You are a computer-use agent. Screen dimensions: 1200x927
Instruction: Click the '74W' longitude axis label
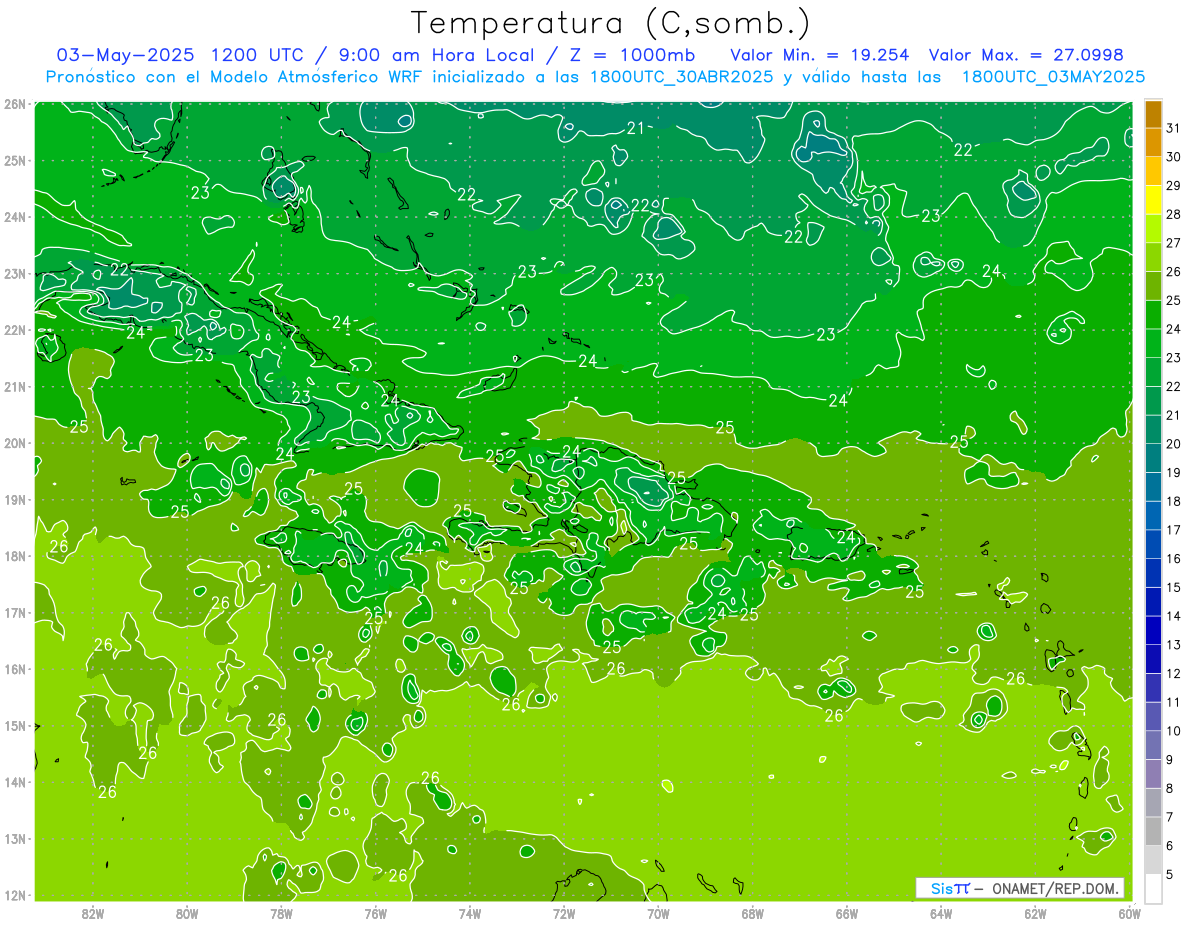tap(470, 913)
